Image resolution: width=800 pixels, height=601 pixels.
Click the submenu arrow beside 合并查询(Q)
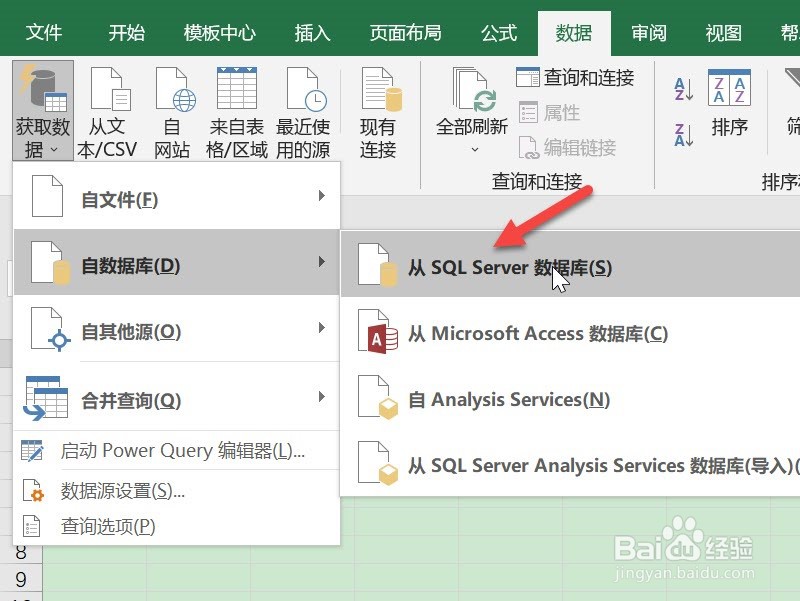click(x=321, y=396)
